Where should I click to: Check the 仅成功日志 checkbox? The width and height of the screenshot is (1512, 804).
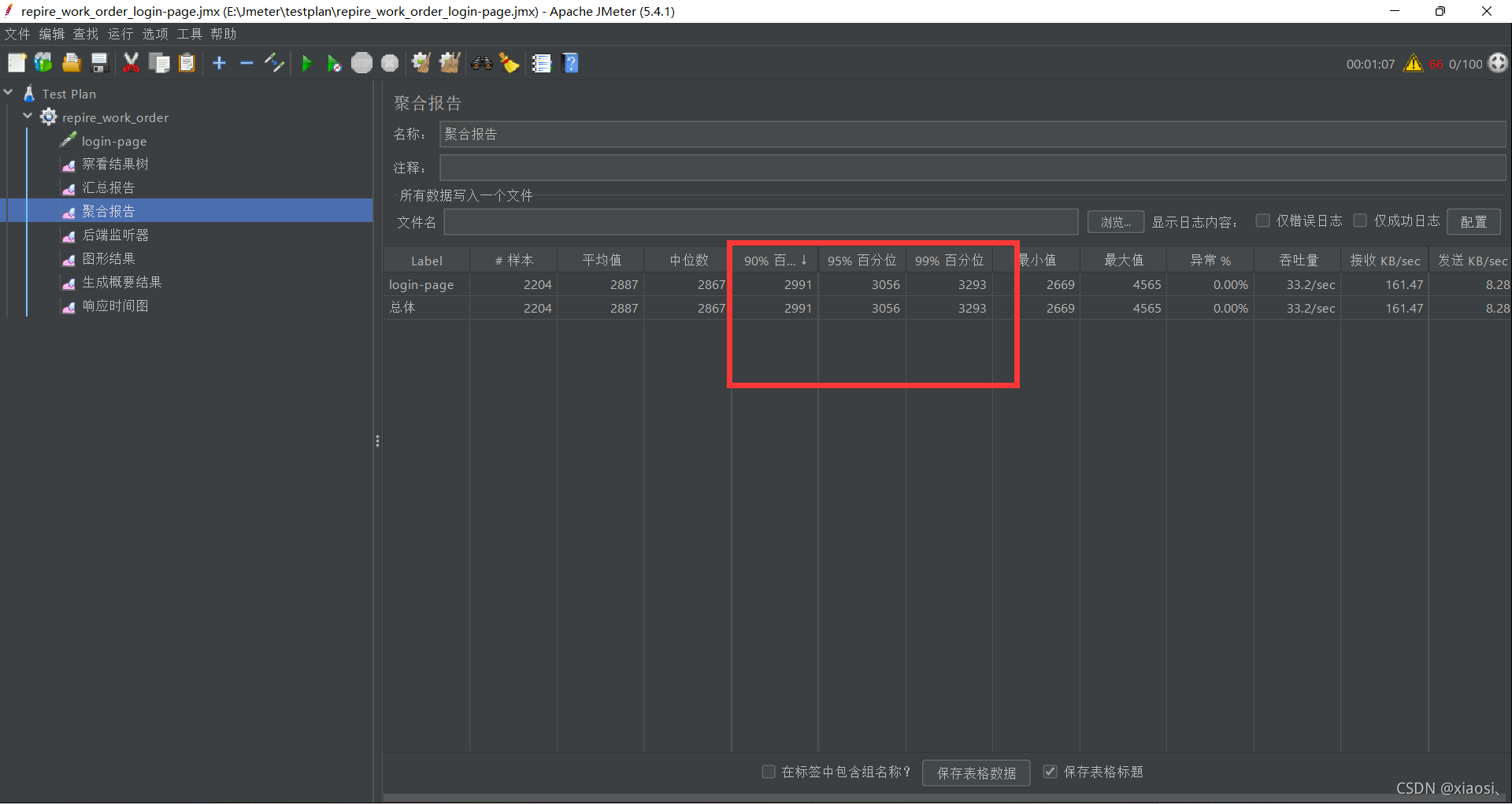tap(1360, 220)
